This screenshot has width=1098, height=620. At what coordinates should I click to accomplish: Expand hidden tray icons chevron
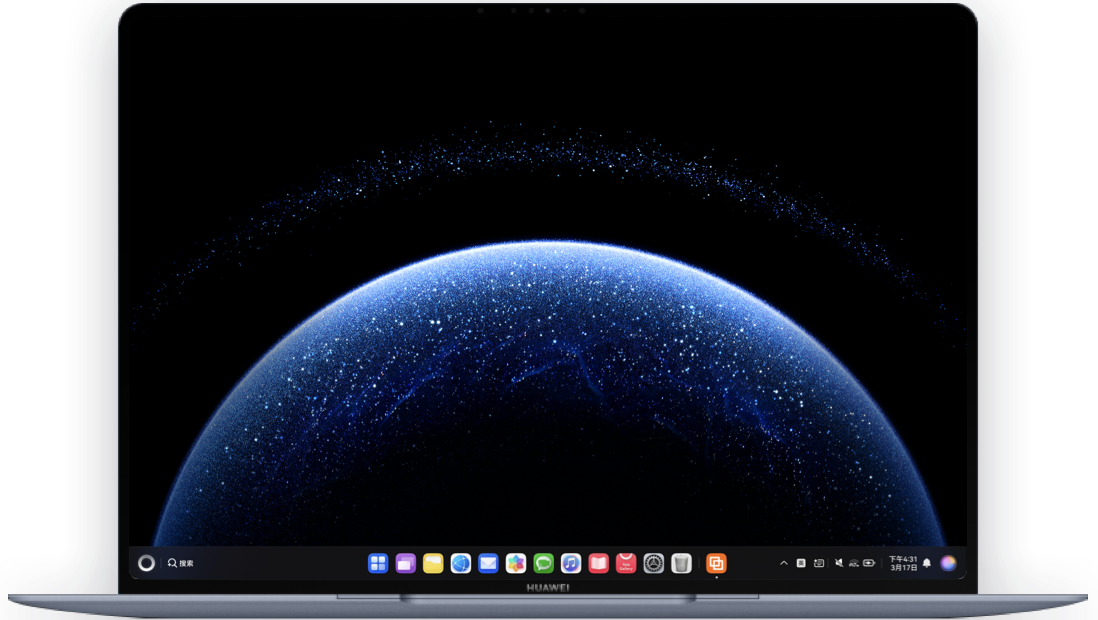(784, 563)
